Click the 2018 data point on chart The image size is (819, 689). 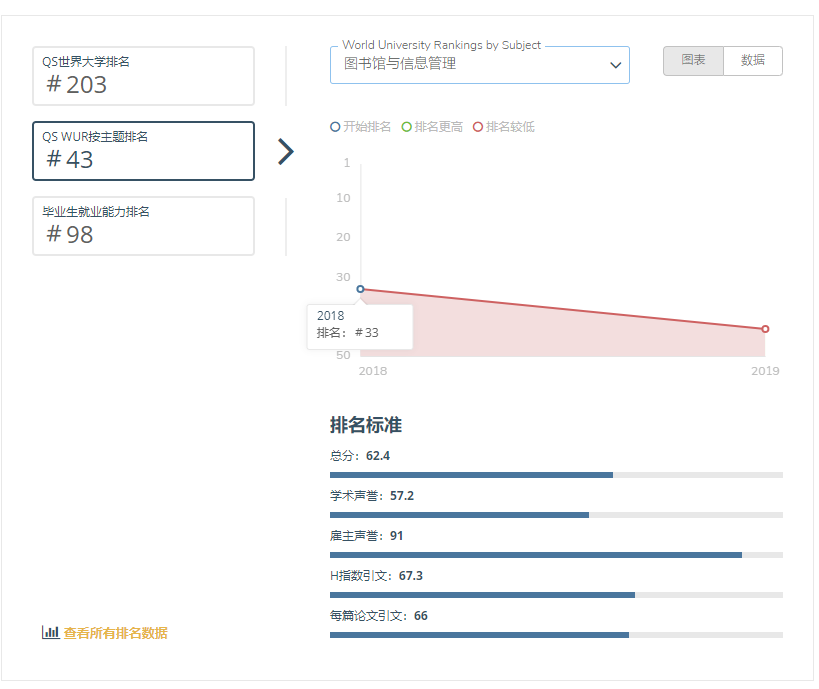[361, 289]
